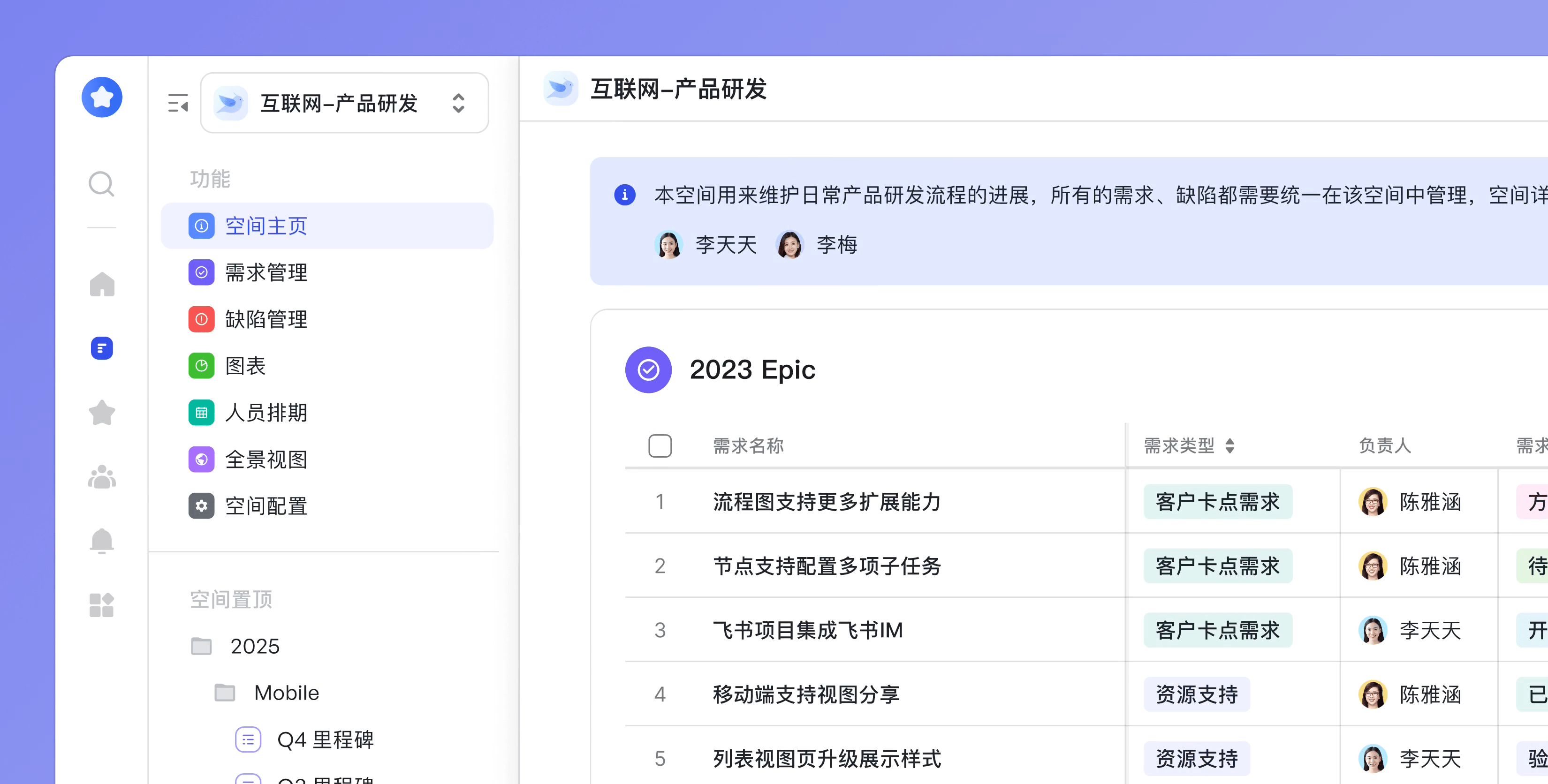Viewport: 1548px width, 784px height.
Task: Click 客户卡点需求 tag in row 2
Action: pos(1217,566)
